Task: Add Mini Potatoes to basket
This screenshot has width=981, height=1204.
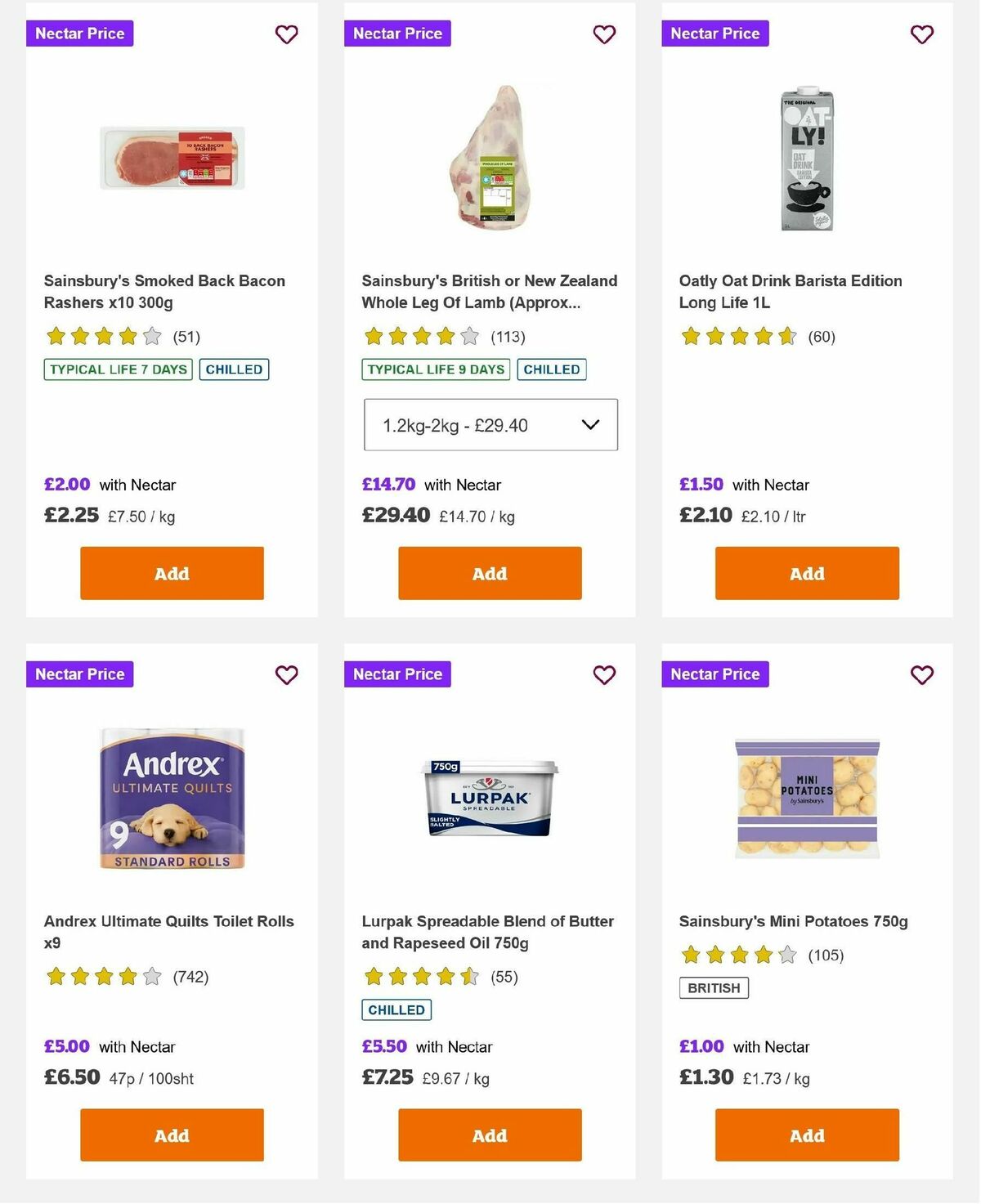Action: (x=806, y=1135)
